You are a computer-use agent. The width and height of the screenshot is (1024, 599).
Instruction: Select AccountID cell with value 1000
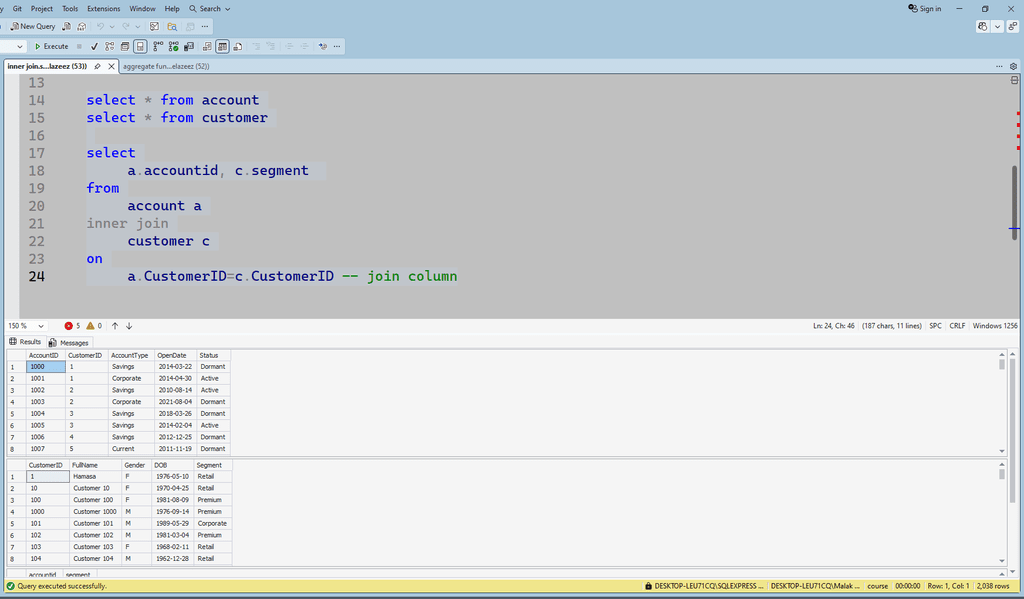click(45, 367)
